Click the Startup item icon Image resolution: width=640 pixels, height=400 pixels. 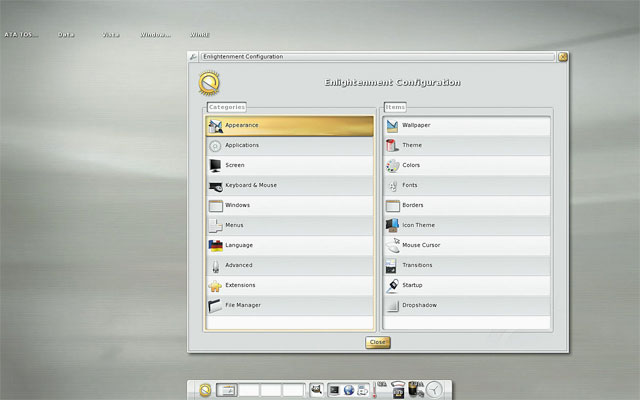392,286
